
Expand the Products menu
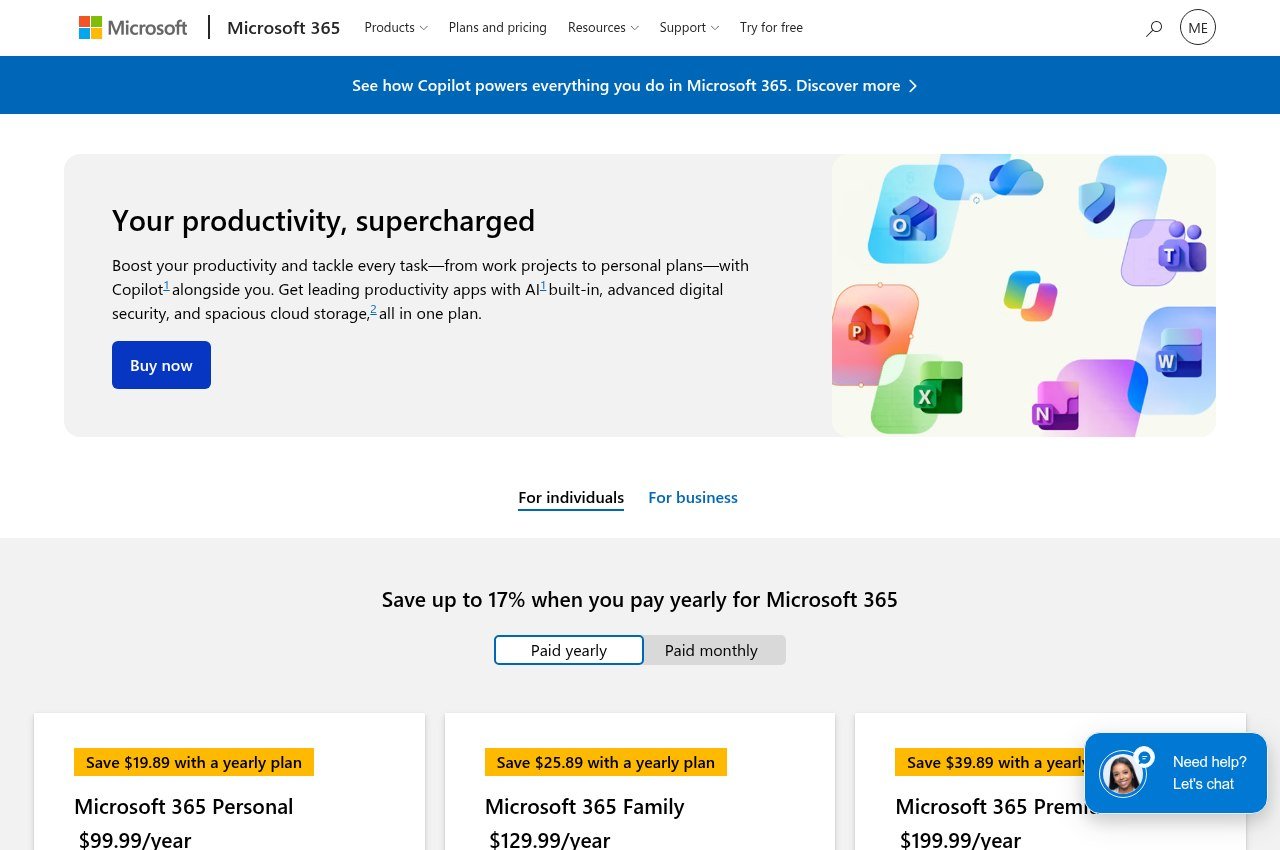[396, 28]
